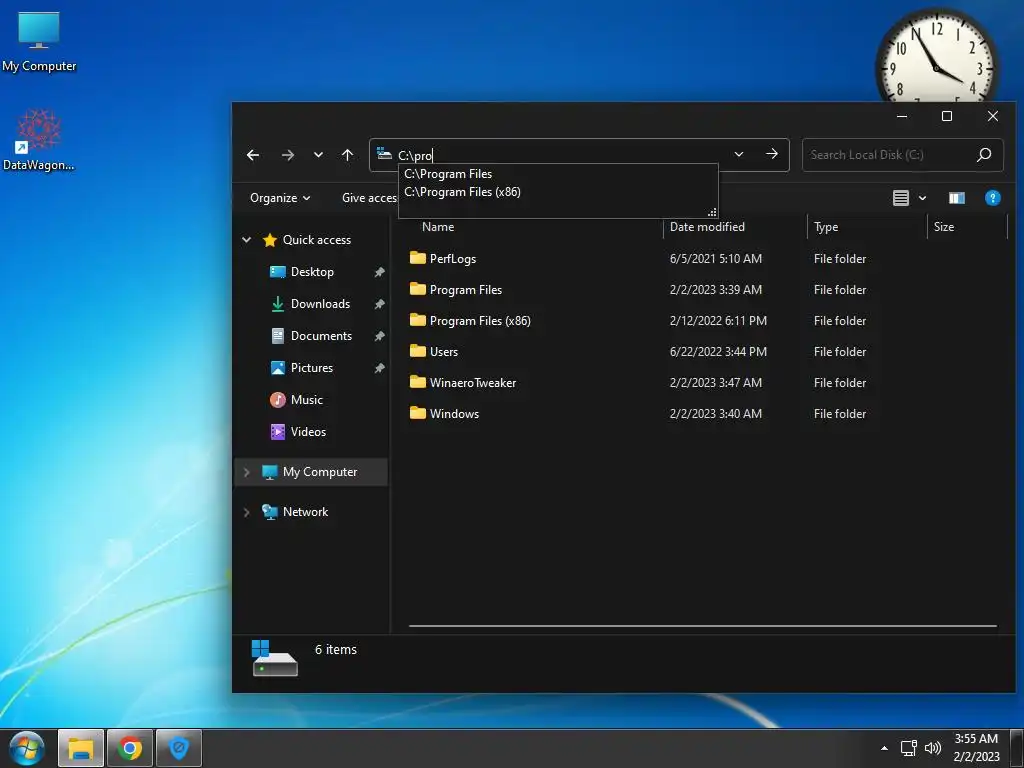Expand the My Computer tree node
The height and width of the screenshot is (768, 1024).
[246, 472]
